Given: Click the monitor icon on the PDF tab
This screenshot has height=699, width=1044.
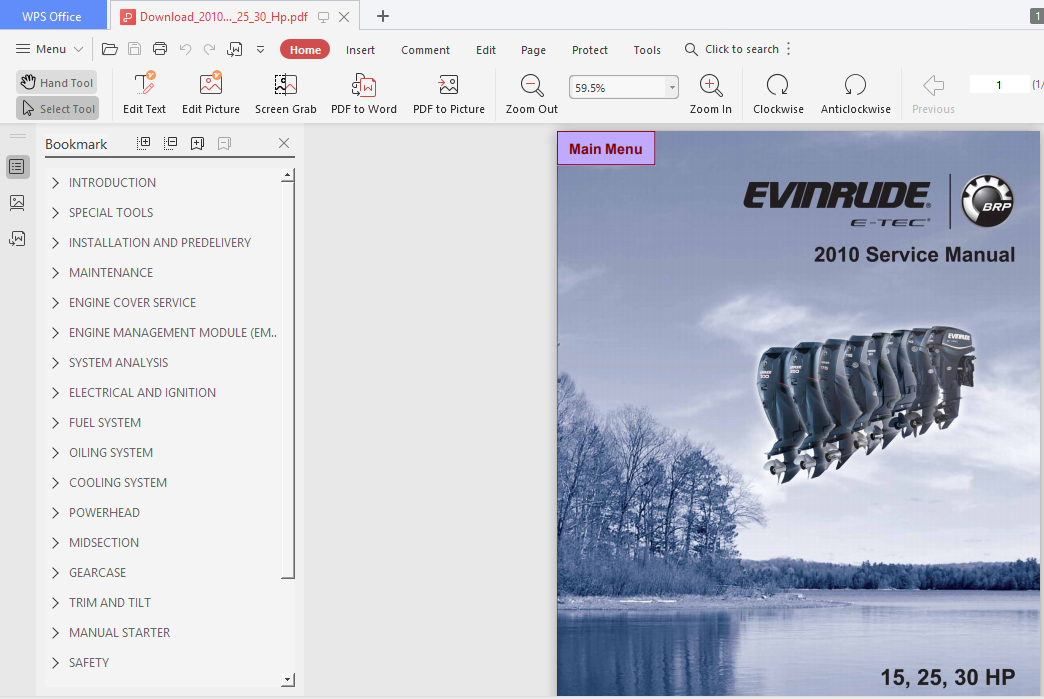Looking at the screenshot, I should pyautogui.click(x=323, y=17).
